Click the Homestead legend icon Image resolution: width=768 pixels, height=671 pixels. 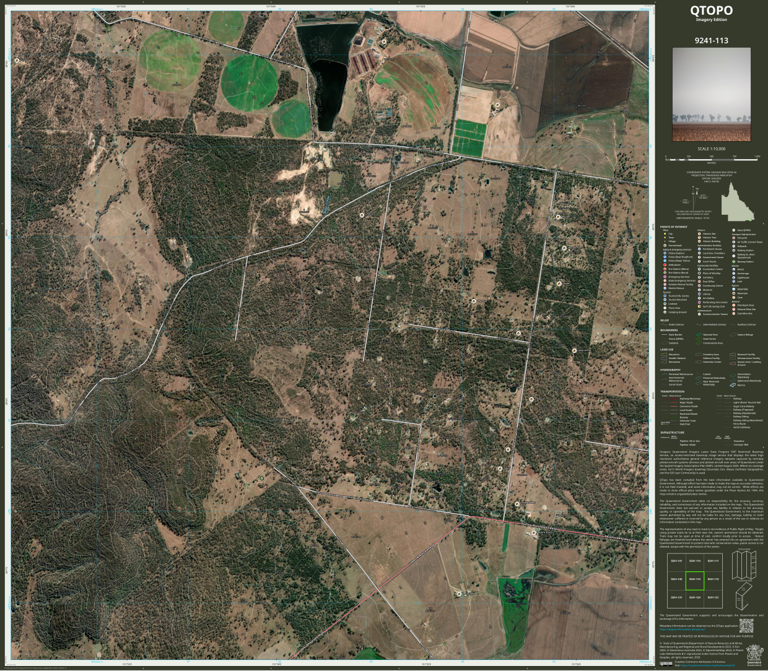click(x=665, y=245)
